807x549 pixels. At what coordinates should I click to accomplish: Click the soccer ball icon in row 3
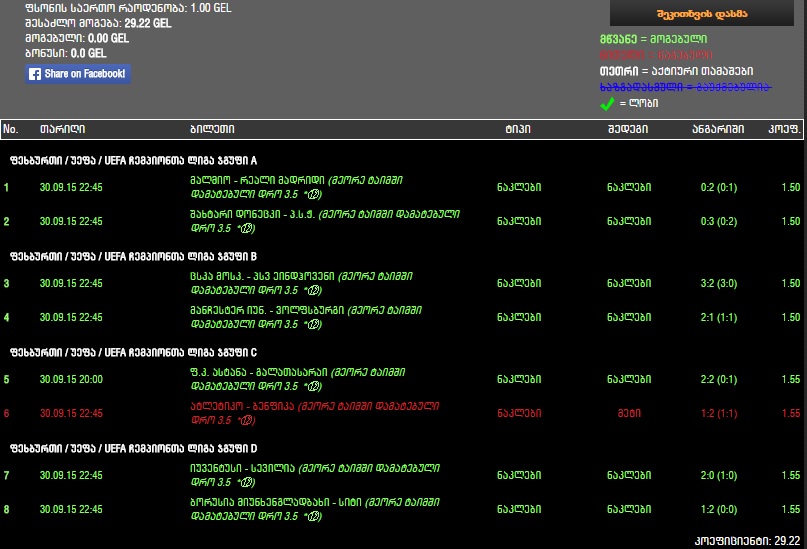314,291
